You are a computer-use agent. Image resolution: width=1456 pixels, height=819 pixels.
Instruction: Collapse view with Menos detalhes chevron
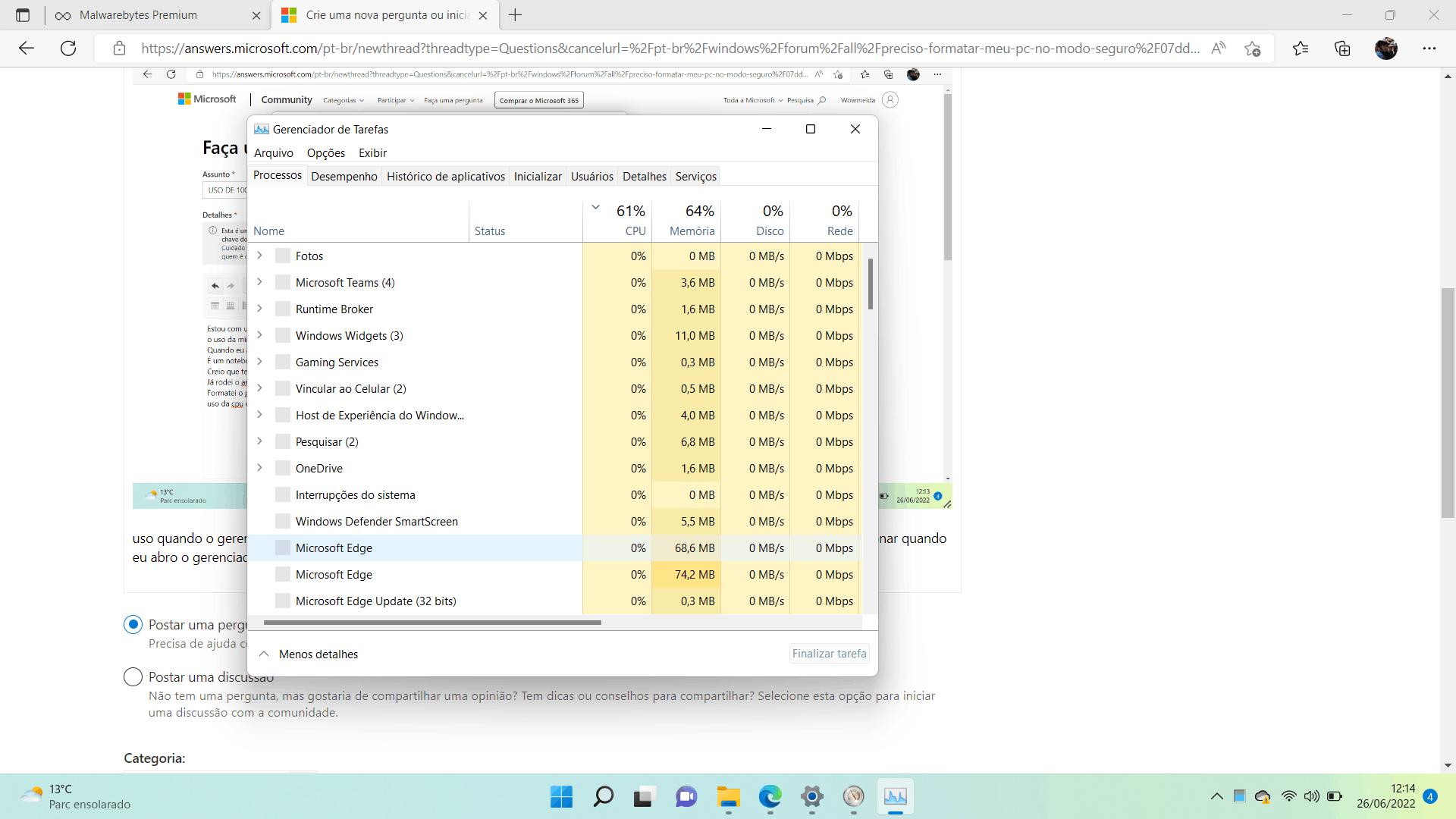click(x=264, y=654)
